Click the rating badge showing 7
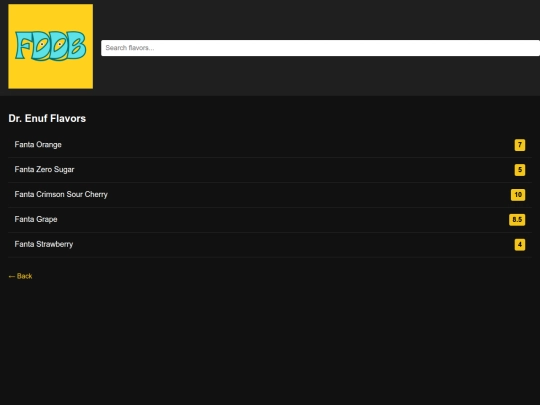The width and height of the screenshot is (540, 405). click(x=520, y=145)
